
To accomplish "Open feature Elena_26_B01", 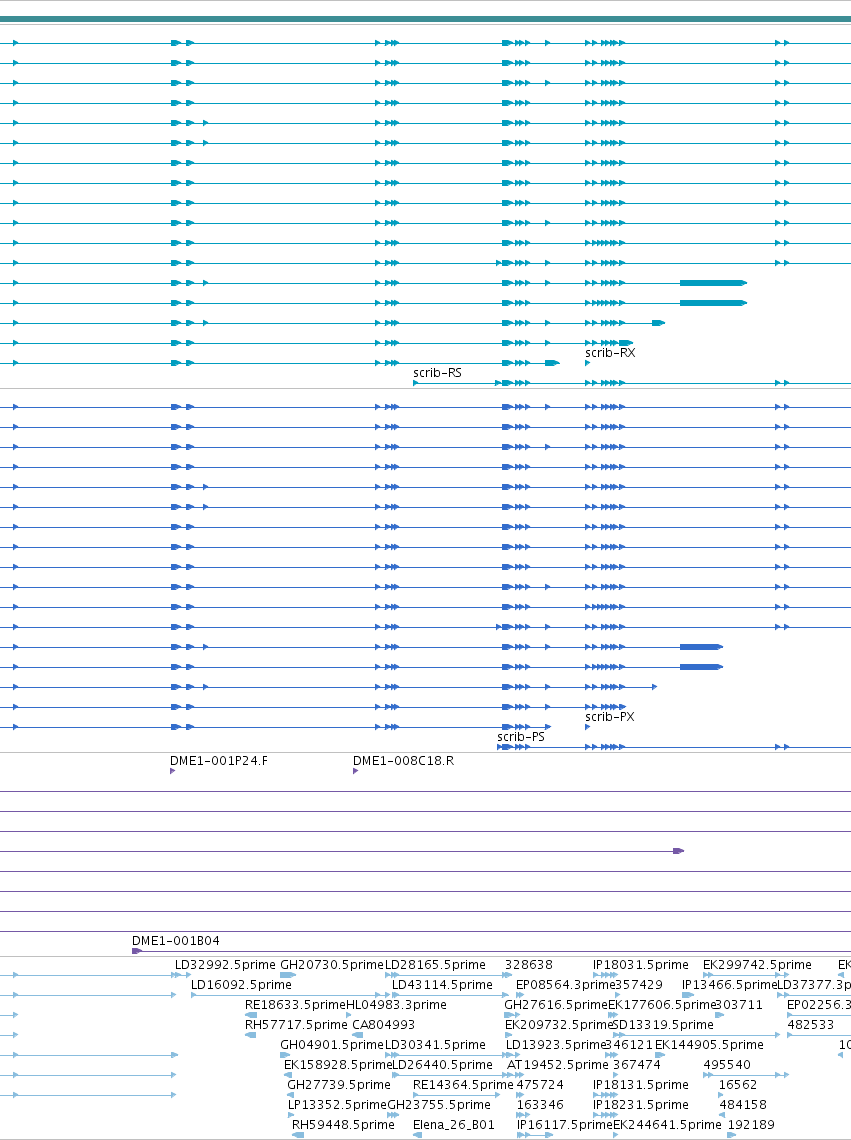I will pyautogui.click(x=454, y=1125).
